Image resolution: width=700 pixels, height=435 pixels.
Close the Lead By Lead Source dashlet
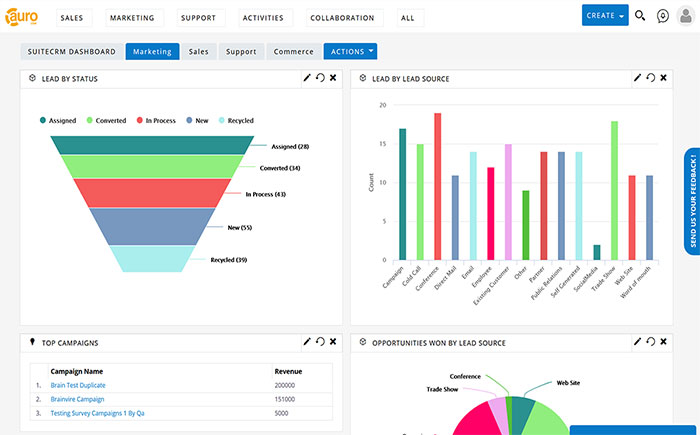(663, 78)
